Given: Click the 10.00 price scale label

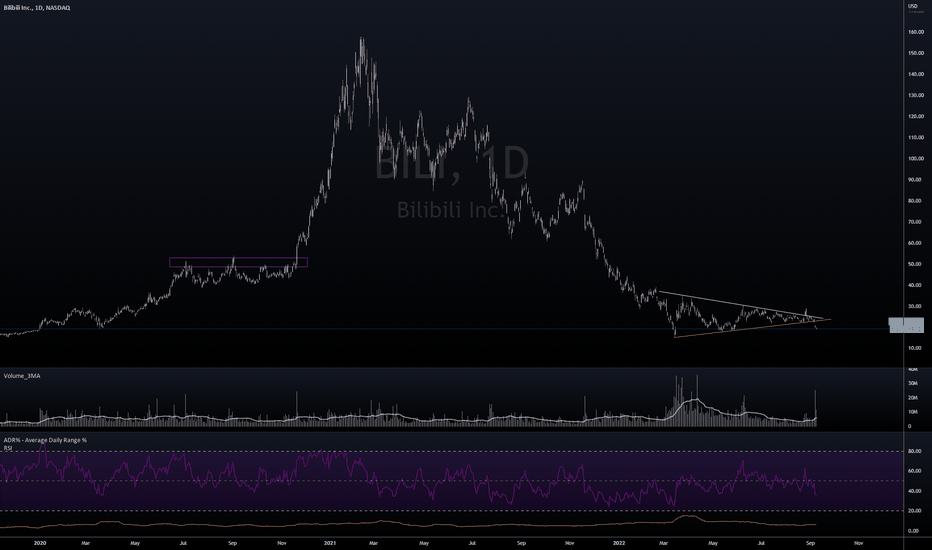Looking at the screenshot, I should 914,348.
